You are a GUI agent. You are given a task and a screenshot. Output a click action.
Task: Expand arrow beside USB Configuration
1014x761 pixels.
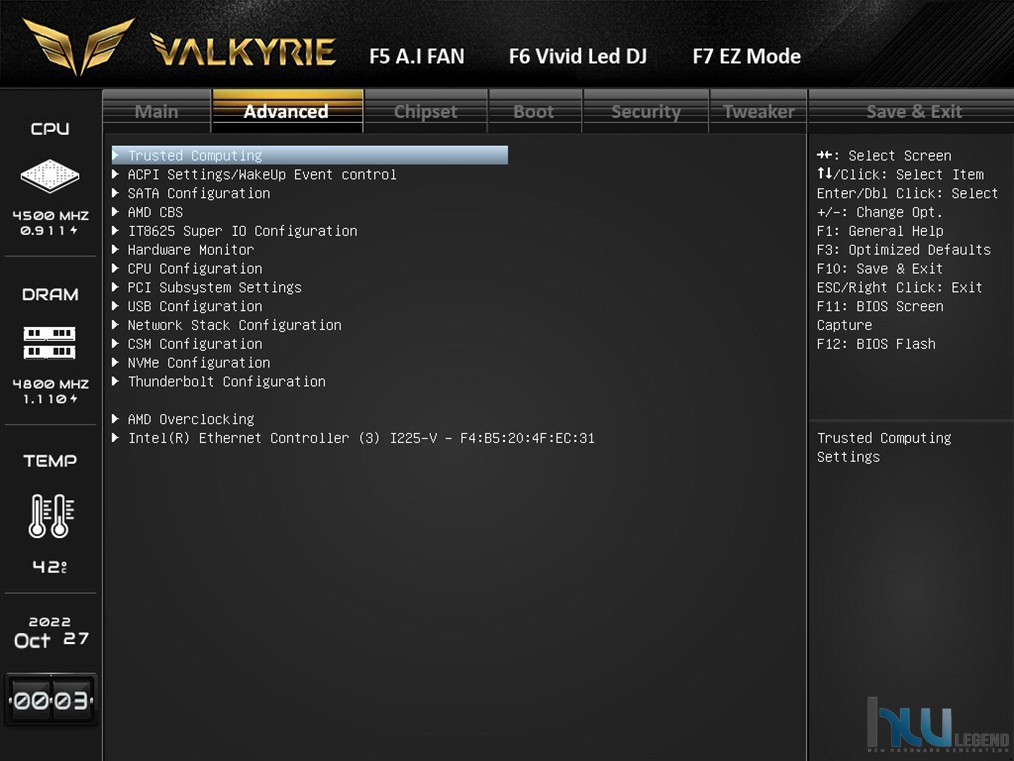(x=116, y=305)
